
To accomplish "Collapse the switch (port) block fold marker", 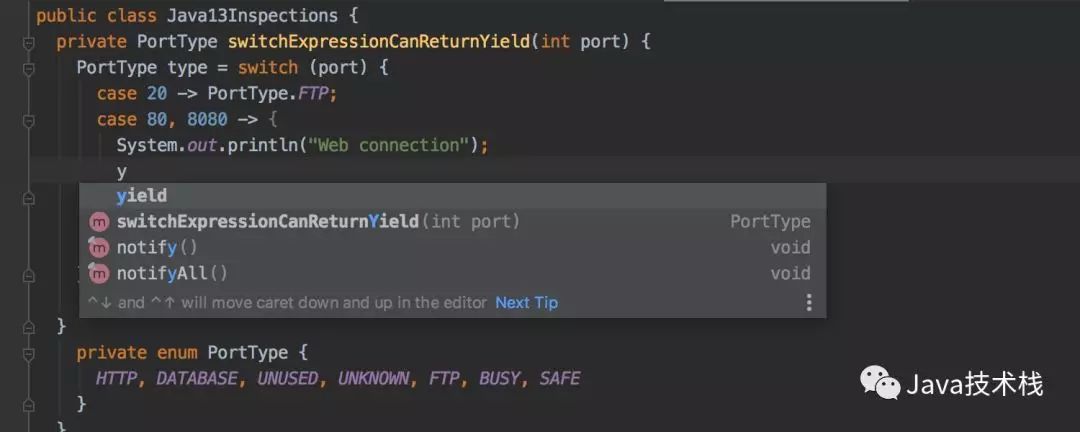I will tap(28, 69).
